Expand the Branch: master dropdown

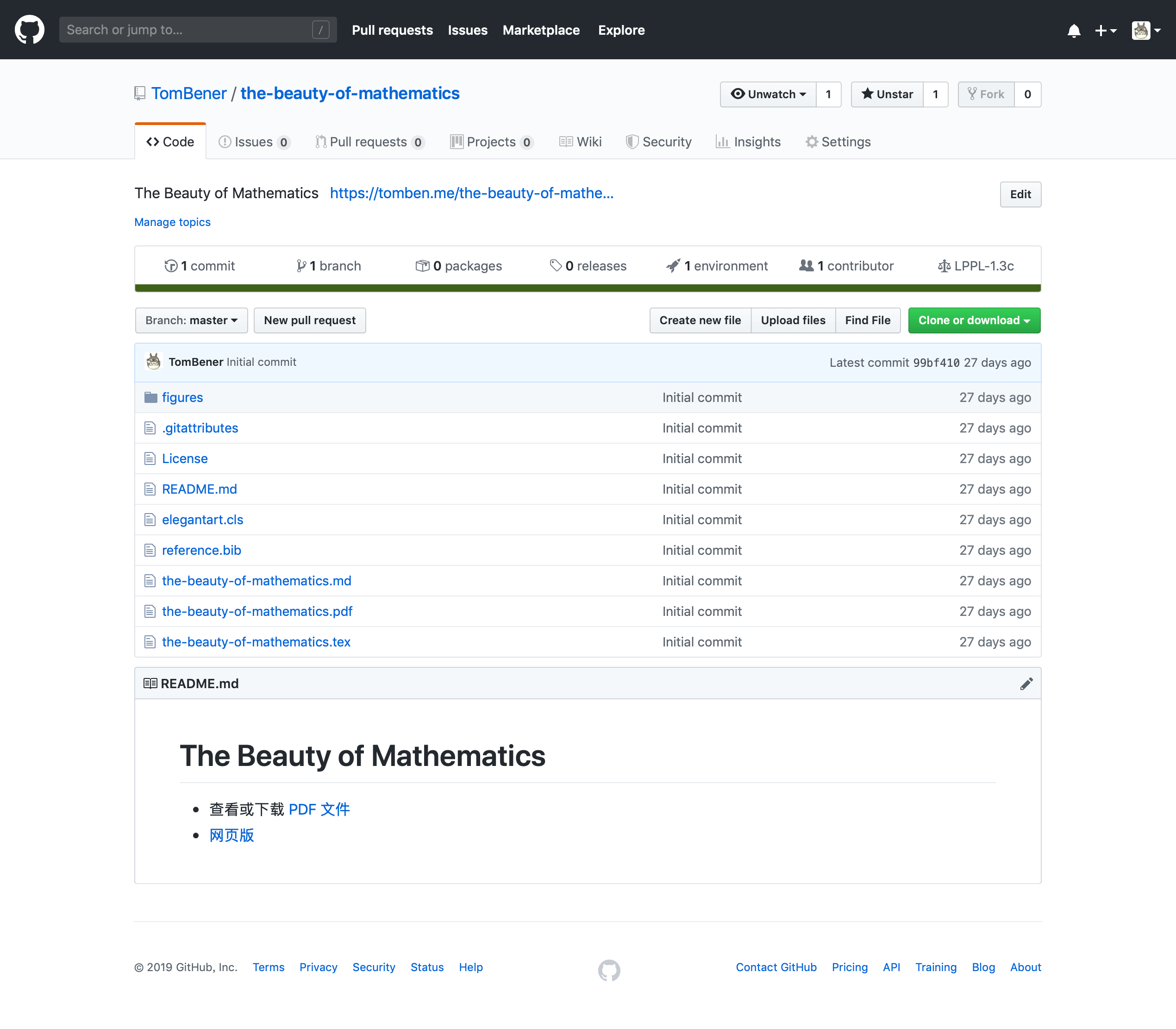click(191, 320)
